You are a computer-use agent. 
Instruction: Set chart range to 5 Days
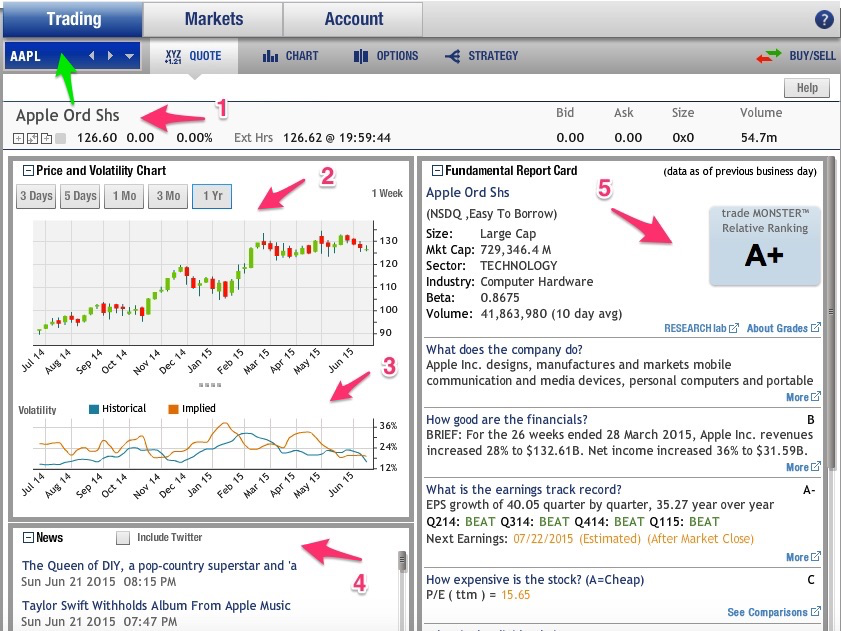(x=80, y=196)
